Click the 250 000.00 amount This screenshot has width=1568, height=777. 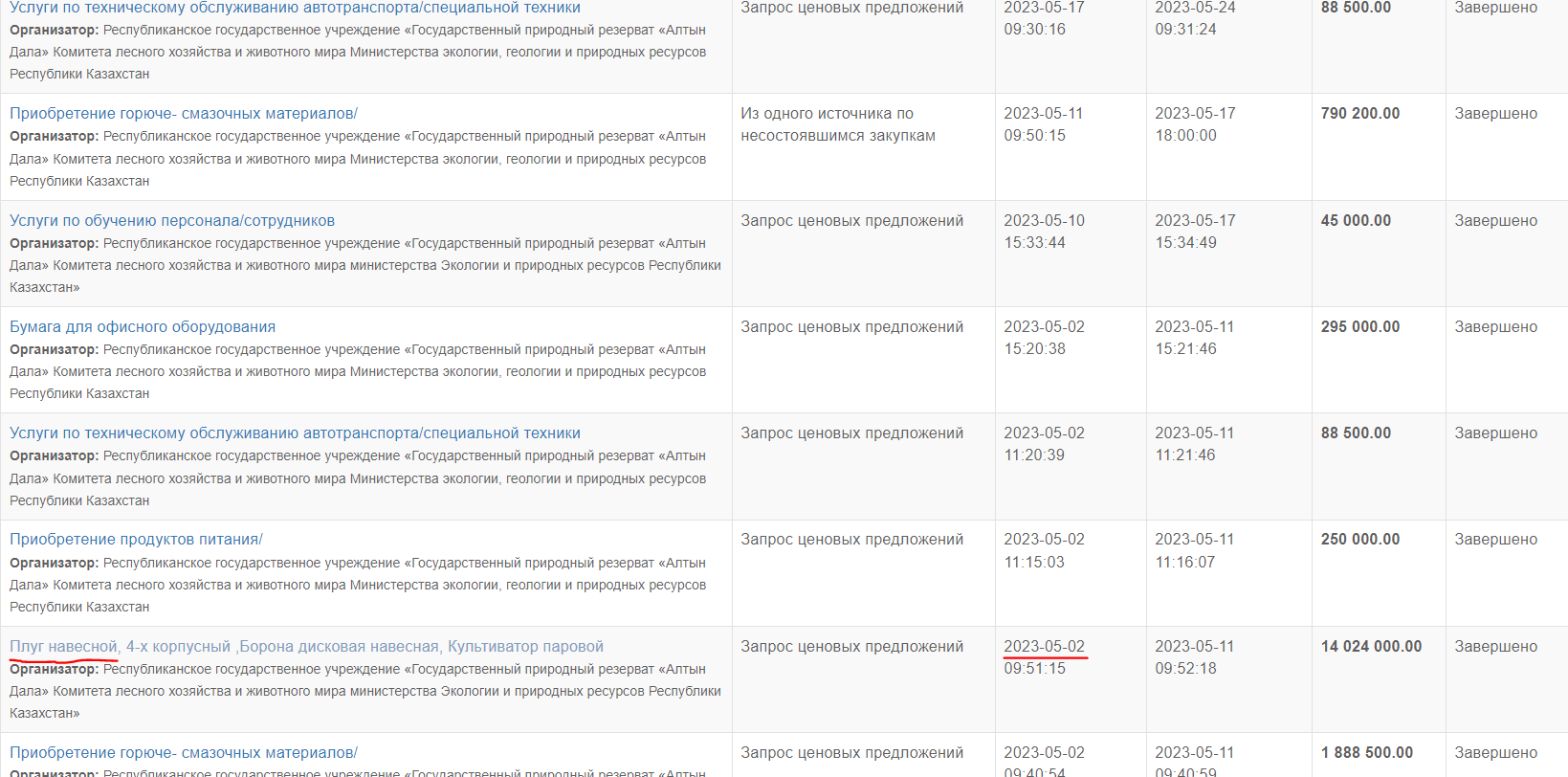click(1359, 540)
